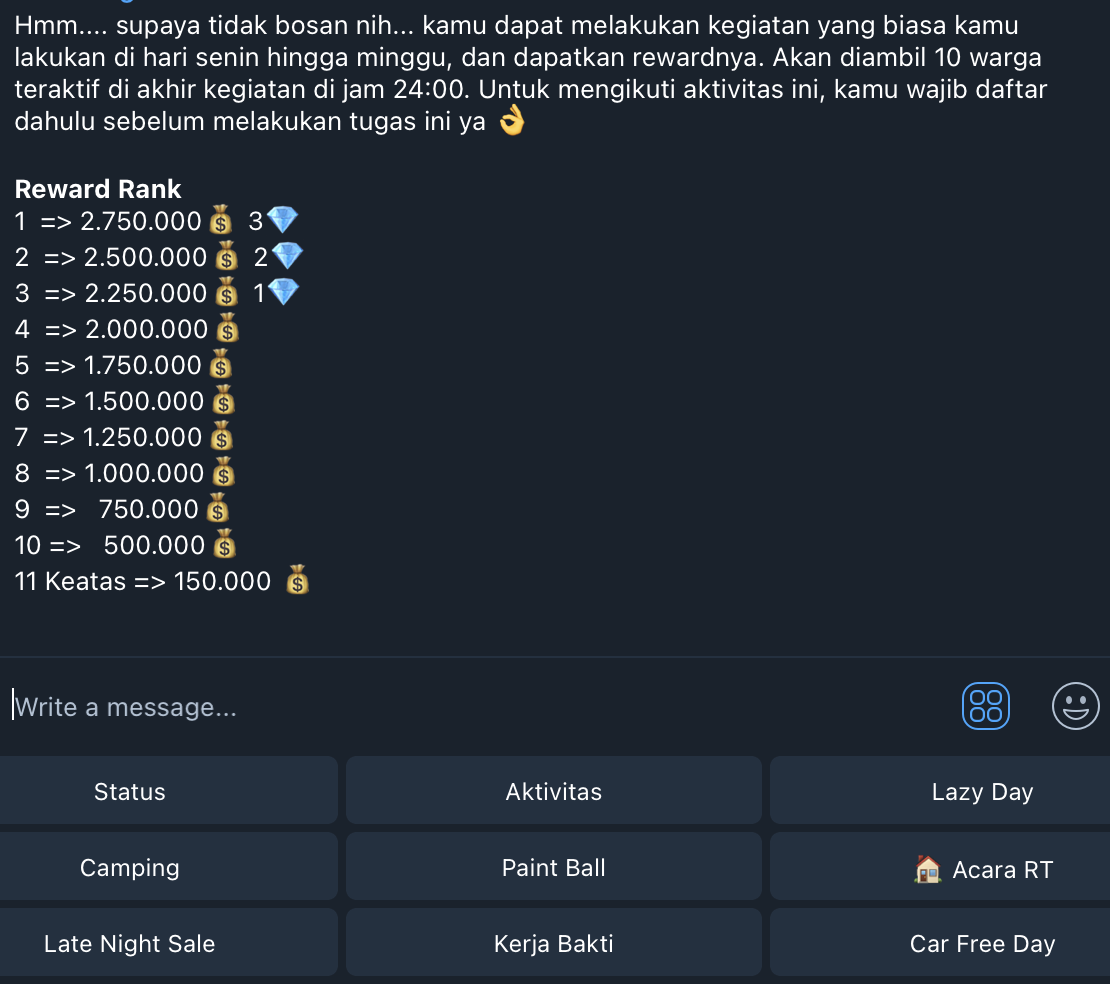Focus the Write a message field
Screen dimensions: 1110x984
480,707
